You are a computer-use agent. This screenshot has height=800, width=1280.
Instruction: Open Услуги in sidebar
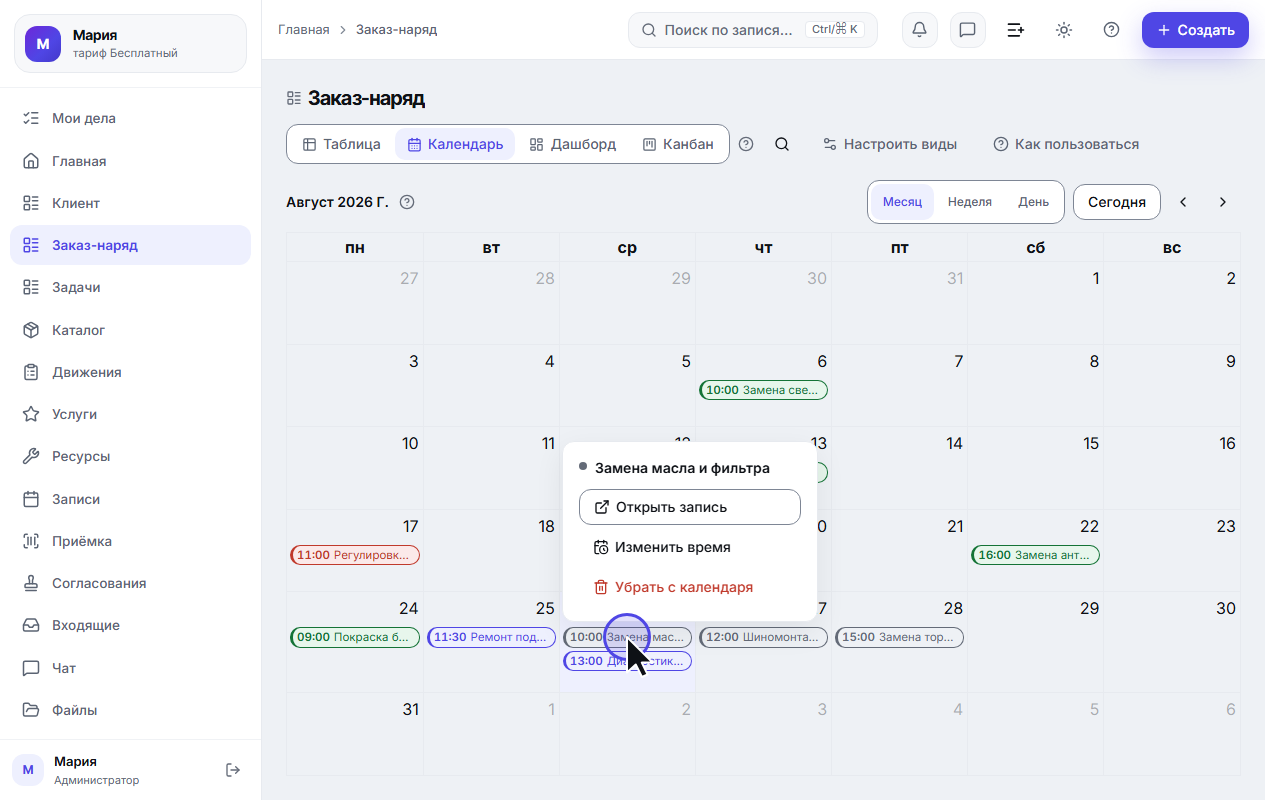click(130, 414)
